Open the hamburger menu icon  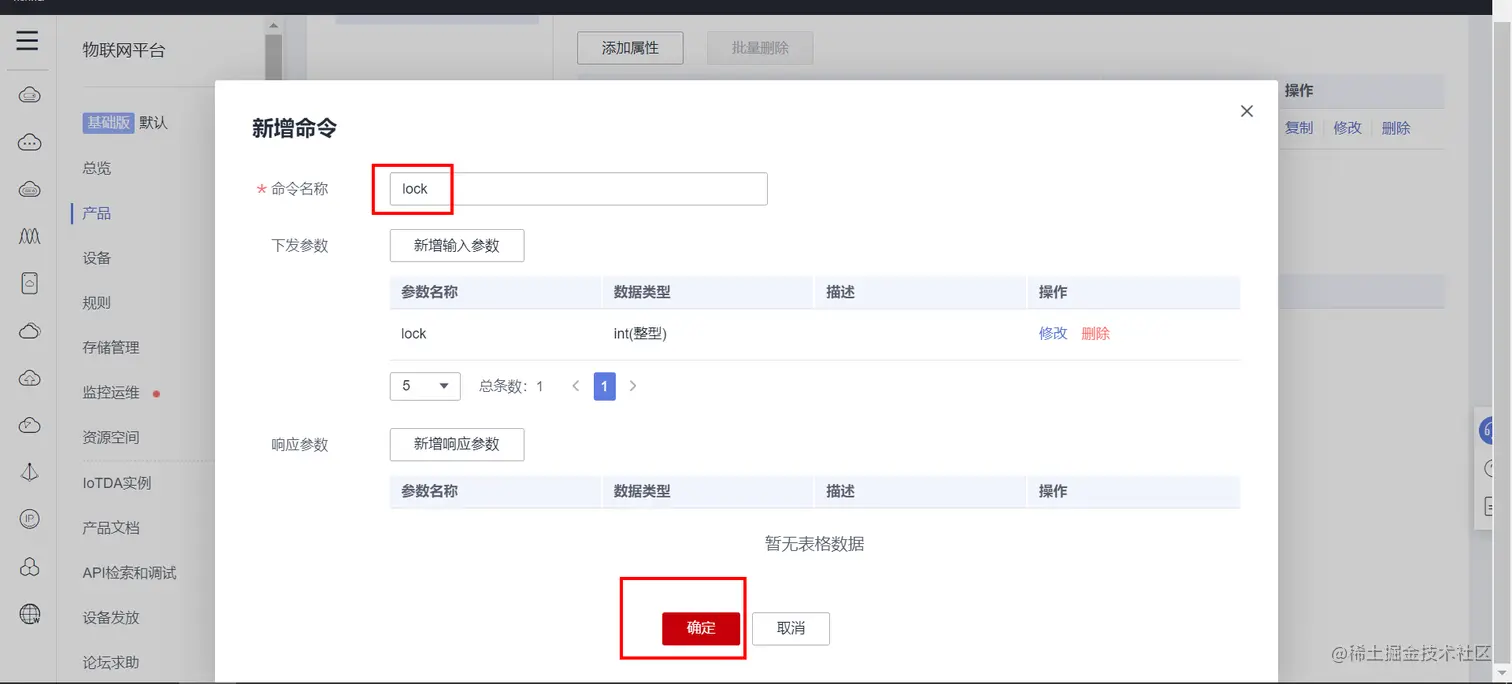pos(27,40)
